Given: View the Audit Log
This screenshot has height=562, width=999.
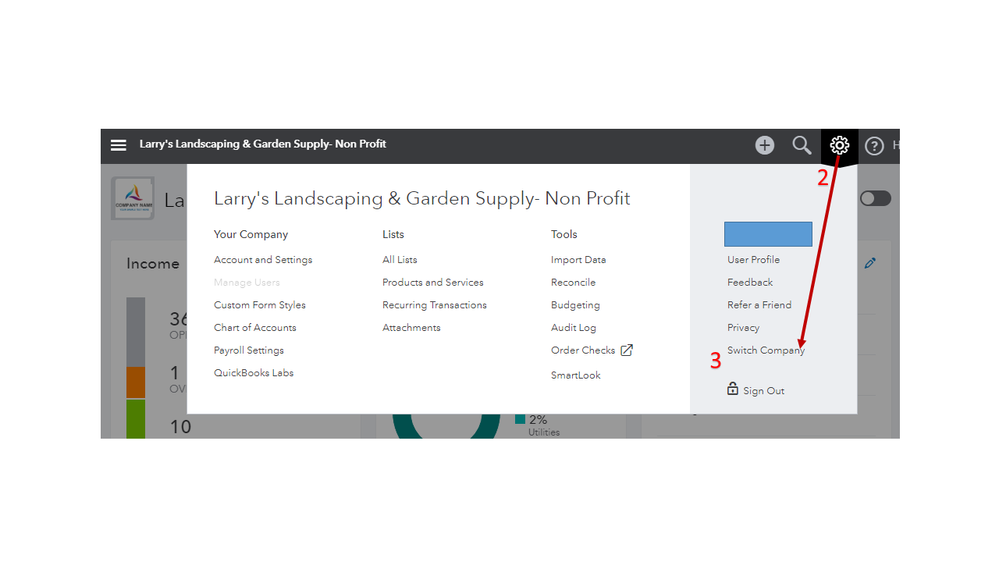Looking at the screenshot, I should (x=573, y=328).
